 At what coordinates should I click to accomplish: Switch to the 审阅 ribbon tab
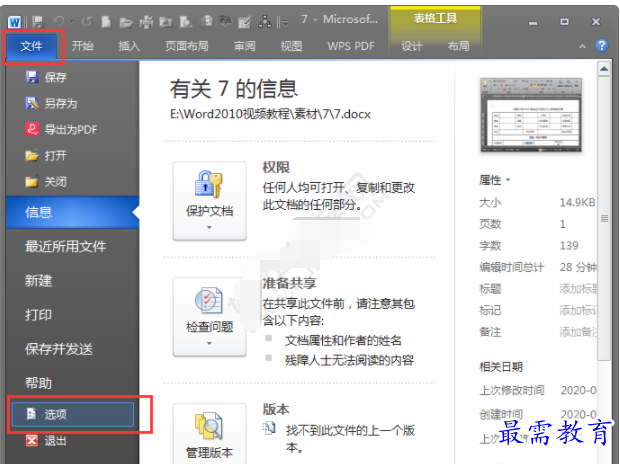point(245,46)
